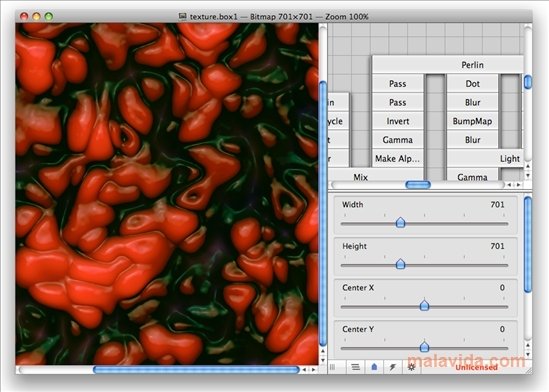This screenshot has width=549, height=392.
Task: Click the Height value 701
Action: click(x=497, y=246)
